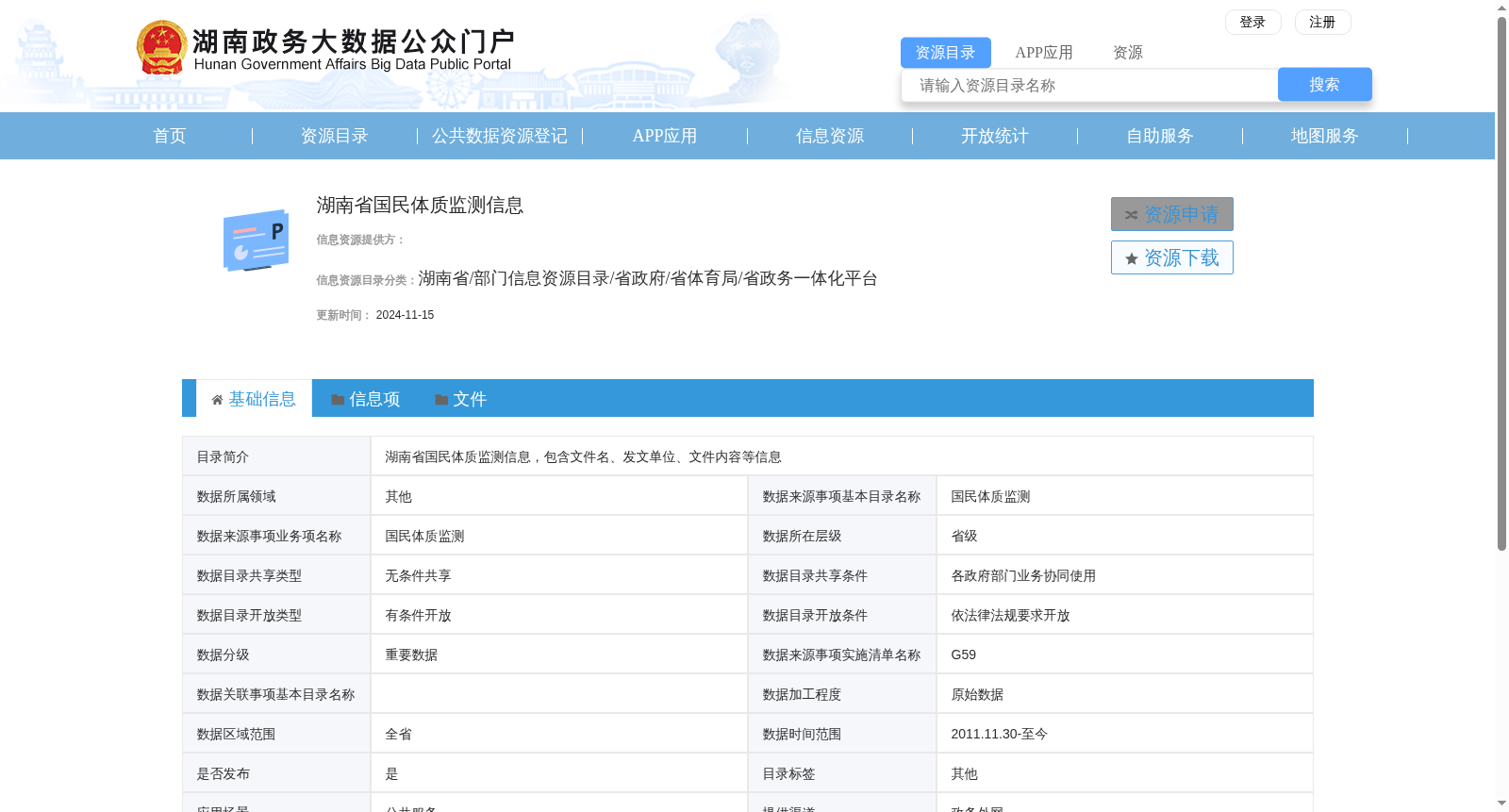Viewport: 1509px width, 812px height.
Task: Click the update date 2024-11-15
Action: click(405, 315)
